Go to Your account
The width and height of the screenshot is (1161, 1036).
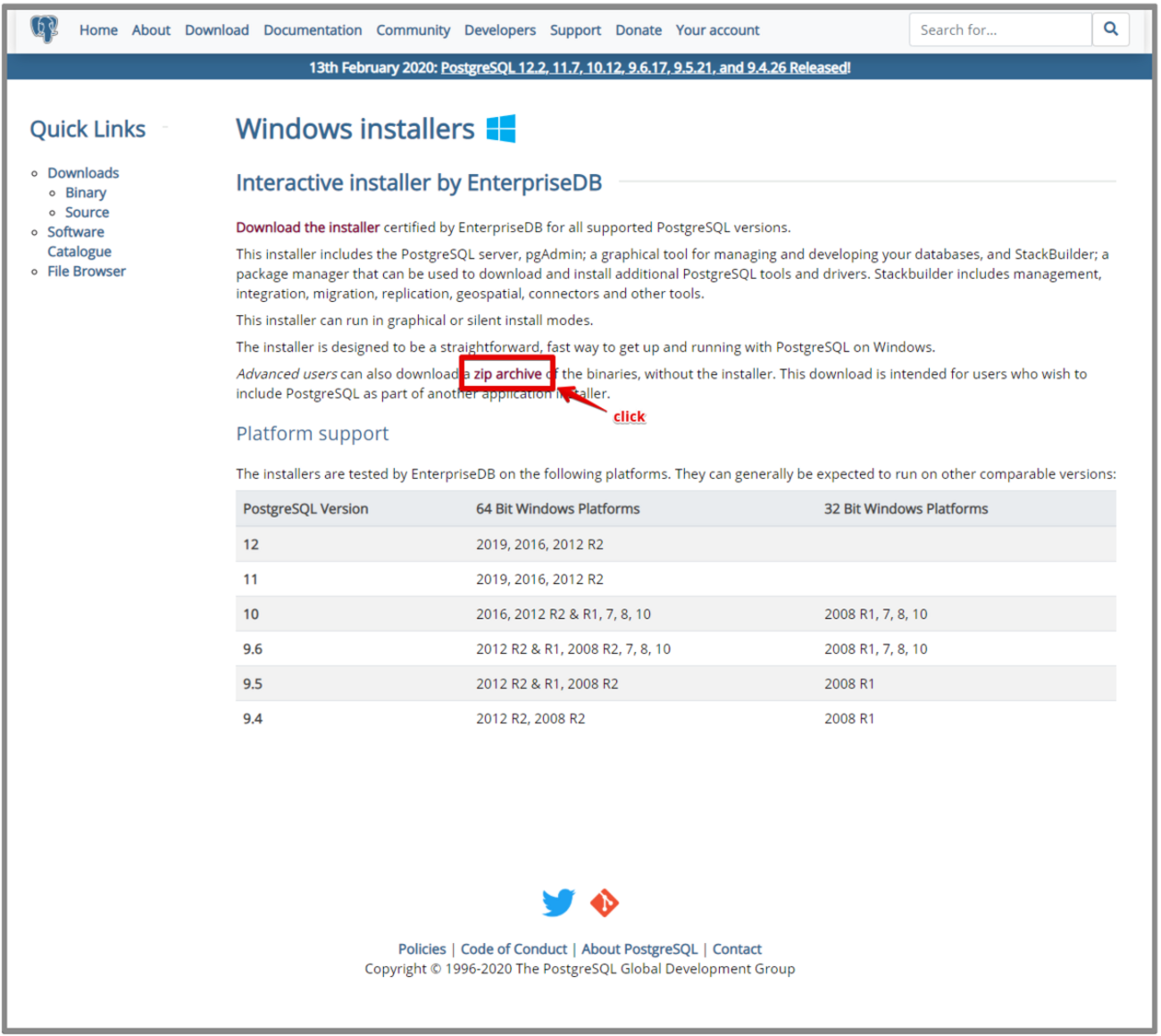(x=717, y=29)
